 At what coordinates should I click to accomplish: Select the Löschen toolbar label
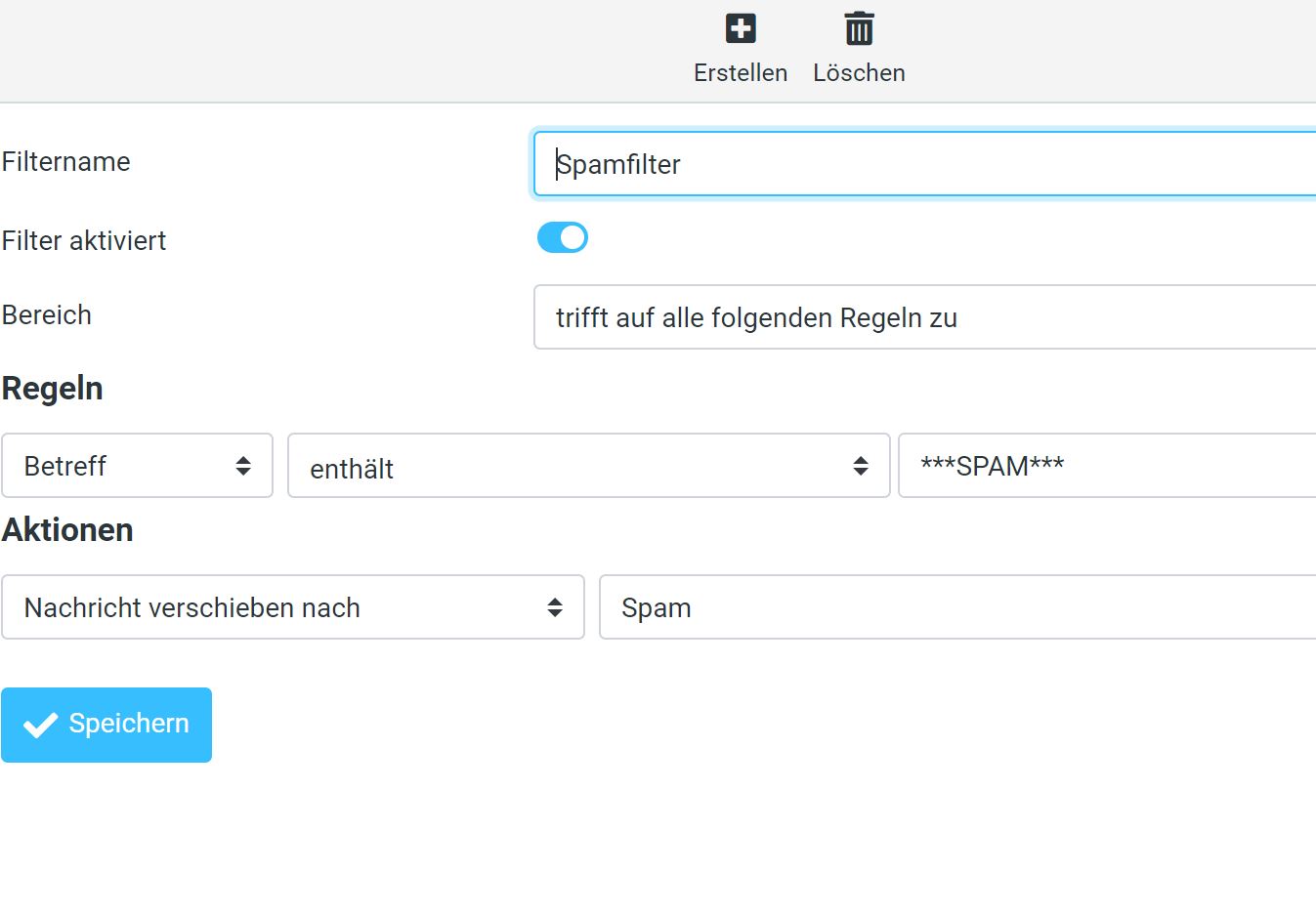(x=859, y=73)
